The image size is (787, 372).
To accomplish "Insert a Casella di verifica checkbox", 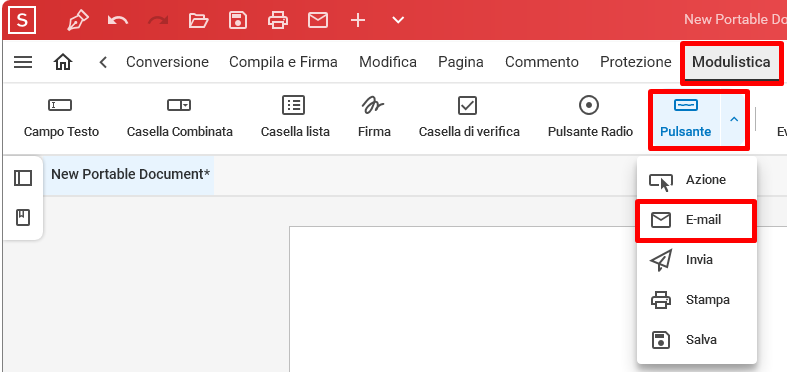I will (469, 118).
